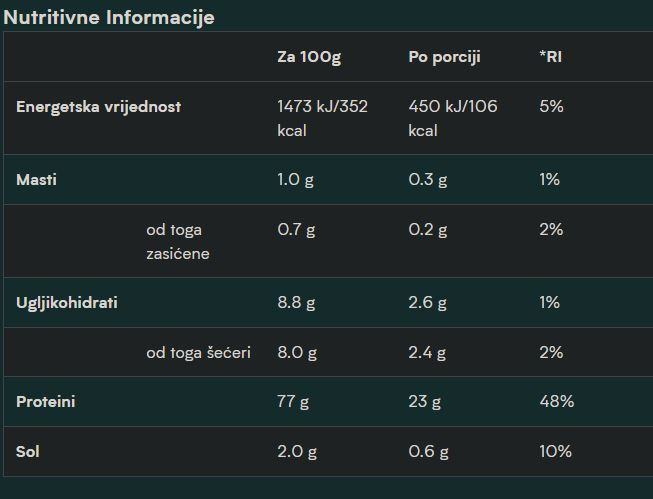Click the 10% salt RI value
653x499 pixels.
coord(555,452)
